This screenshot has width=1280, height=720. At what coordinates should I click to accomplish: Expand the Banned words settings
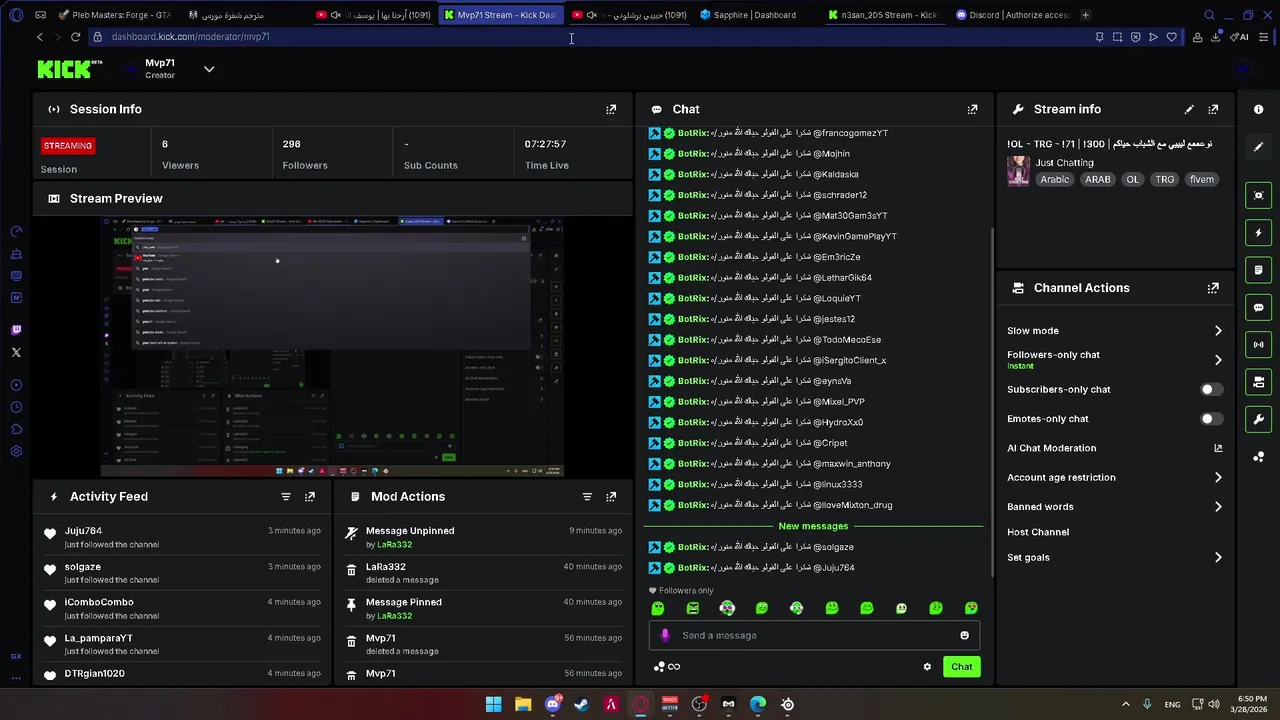coord(1217,507)
